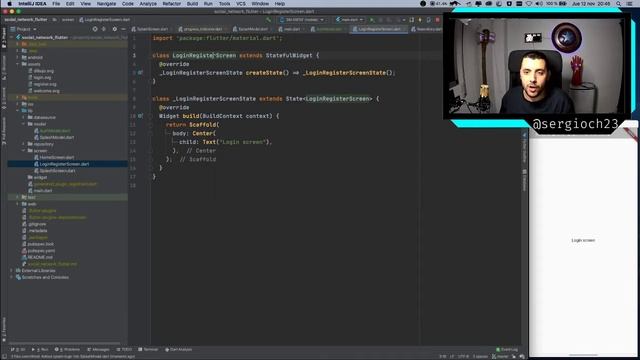Screen dimensions: 640x360
Task: Expand the android folder
Action: click(18, 57)
